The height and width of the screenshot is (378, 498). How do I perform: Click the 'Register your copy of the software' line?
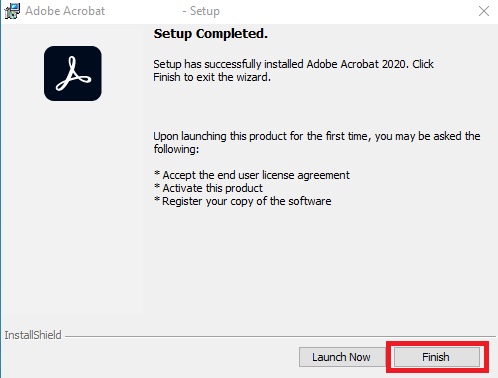tap(243, 201)
